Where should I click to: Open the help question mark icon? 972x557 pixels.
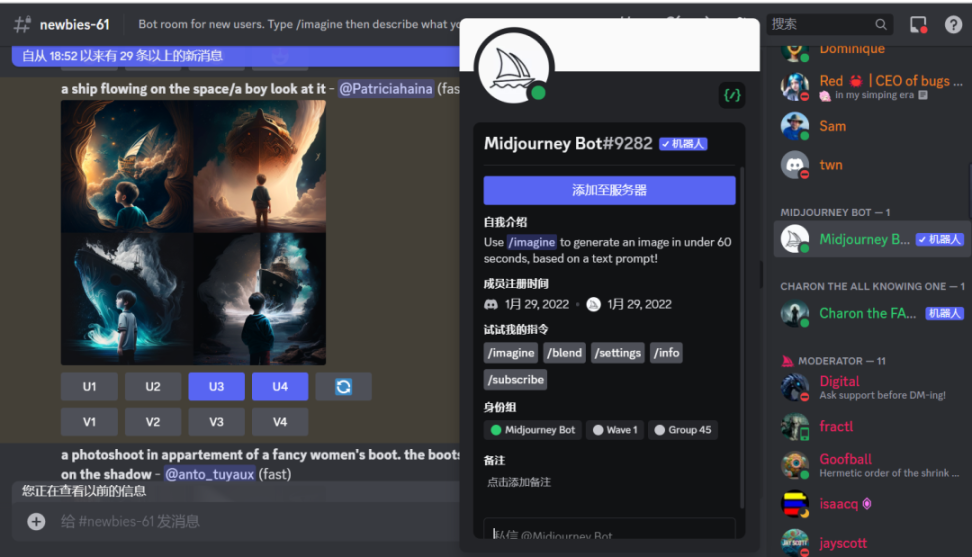(x=952, y=25)
